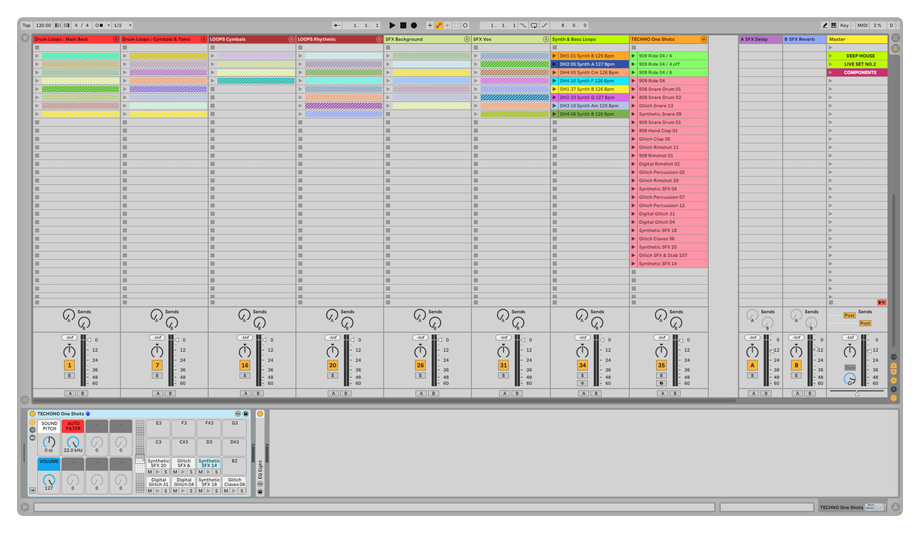Save preset for TECHNO One Shots rack

pos(246,414)
